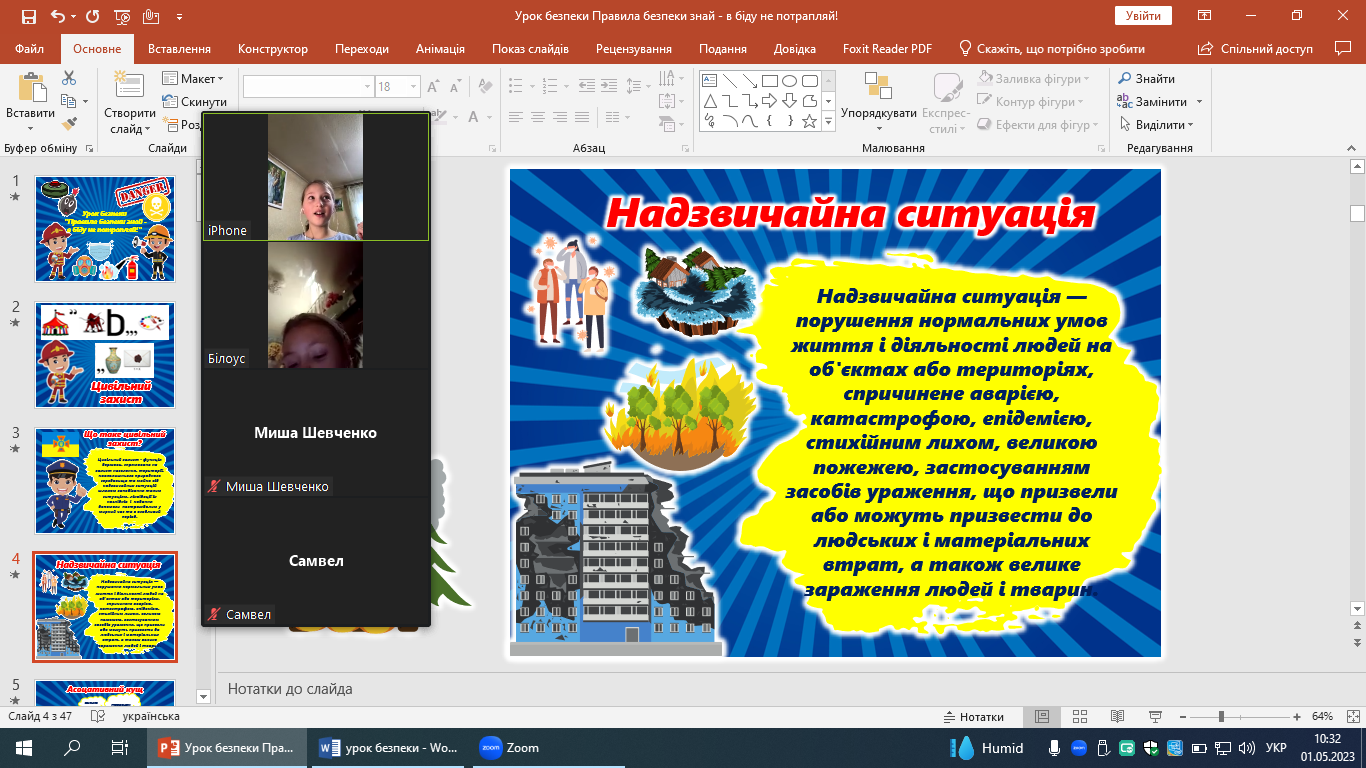Image resolution: width=1366 pixels, height=768 pixels.
Task: Clear all formatting with the eraser icon
Action: click(x=488, y=87)
